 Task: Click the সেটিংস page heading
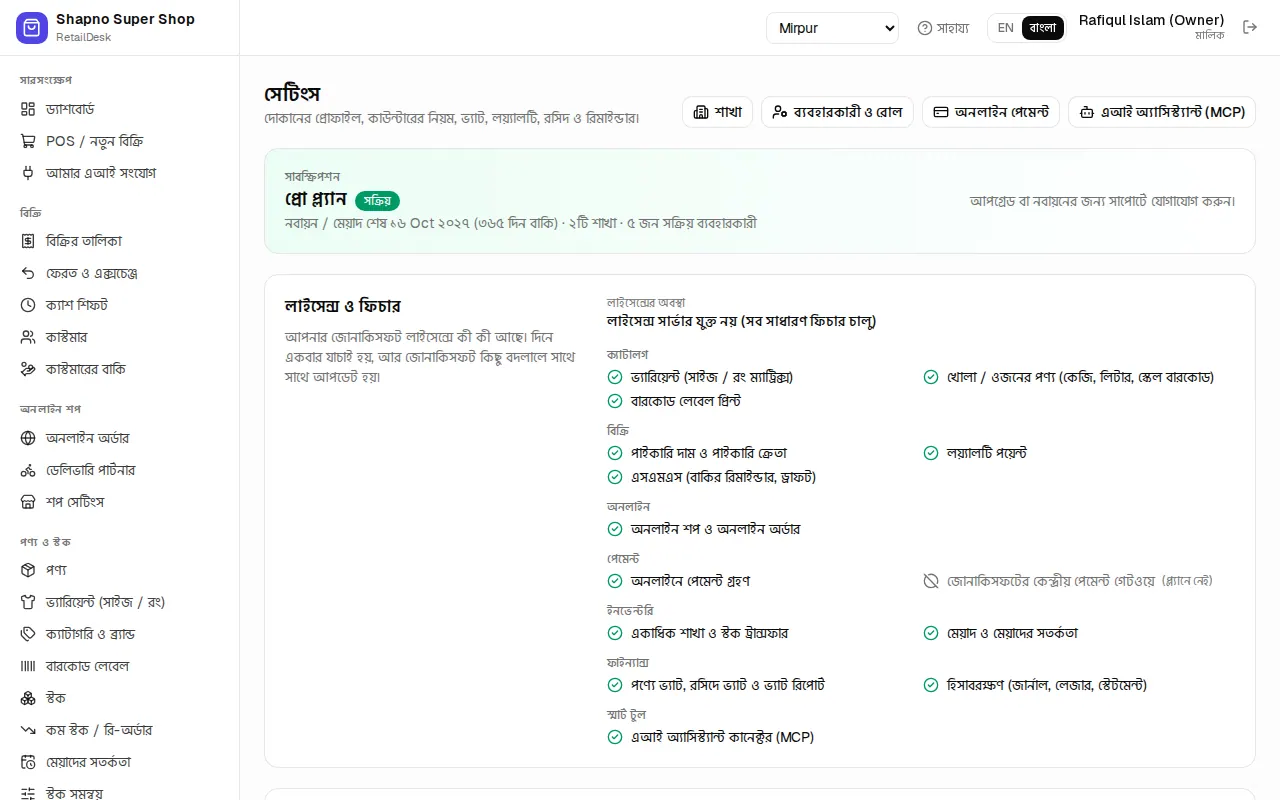point(292,94)
